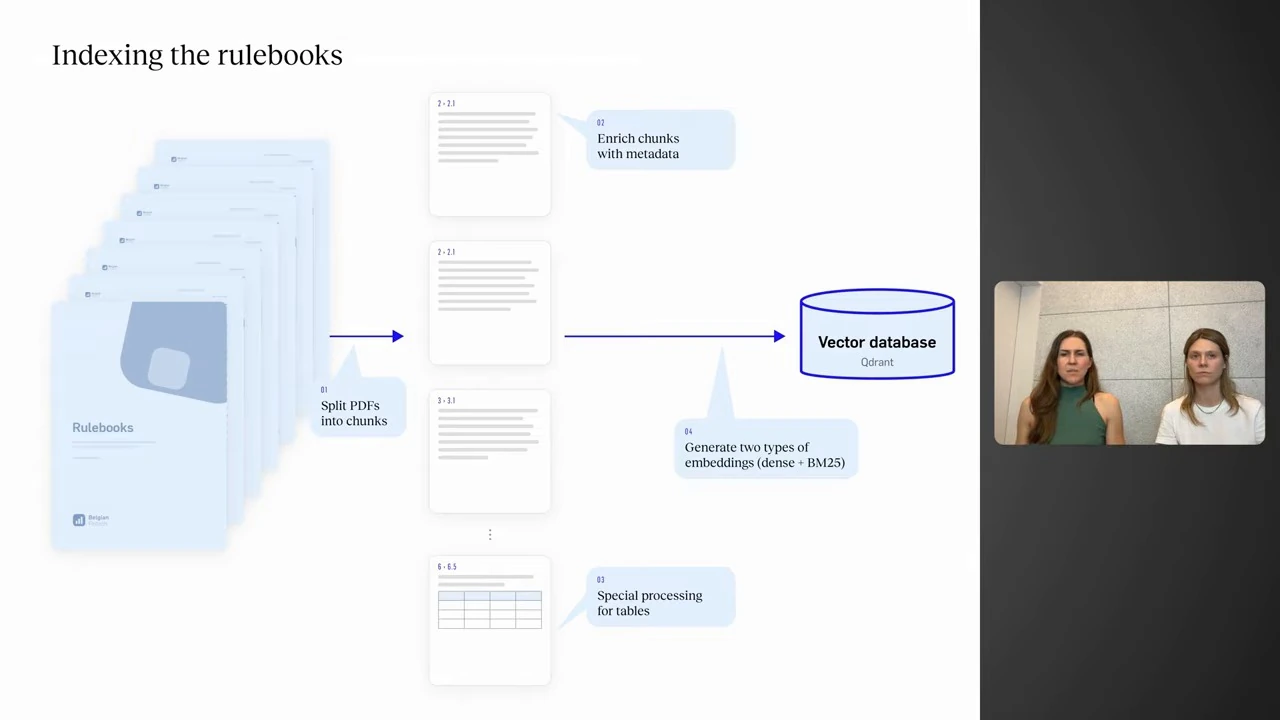Select the chunk page labeled 3 > 3.1
This screenshot has width=1280, height=720.
(x=490, y=452)
